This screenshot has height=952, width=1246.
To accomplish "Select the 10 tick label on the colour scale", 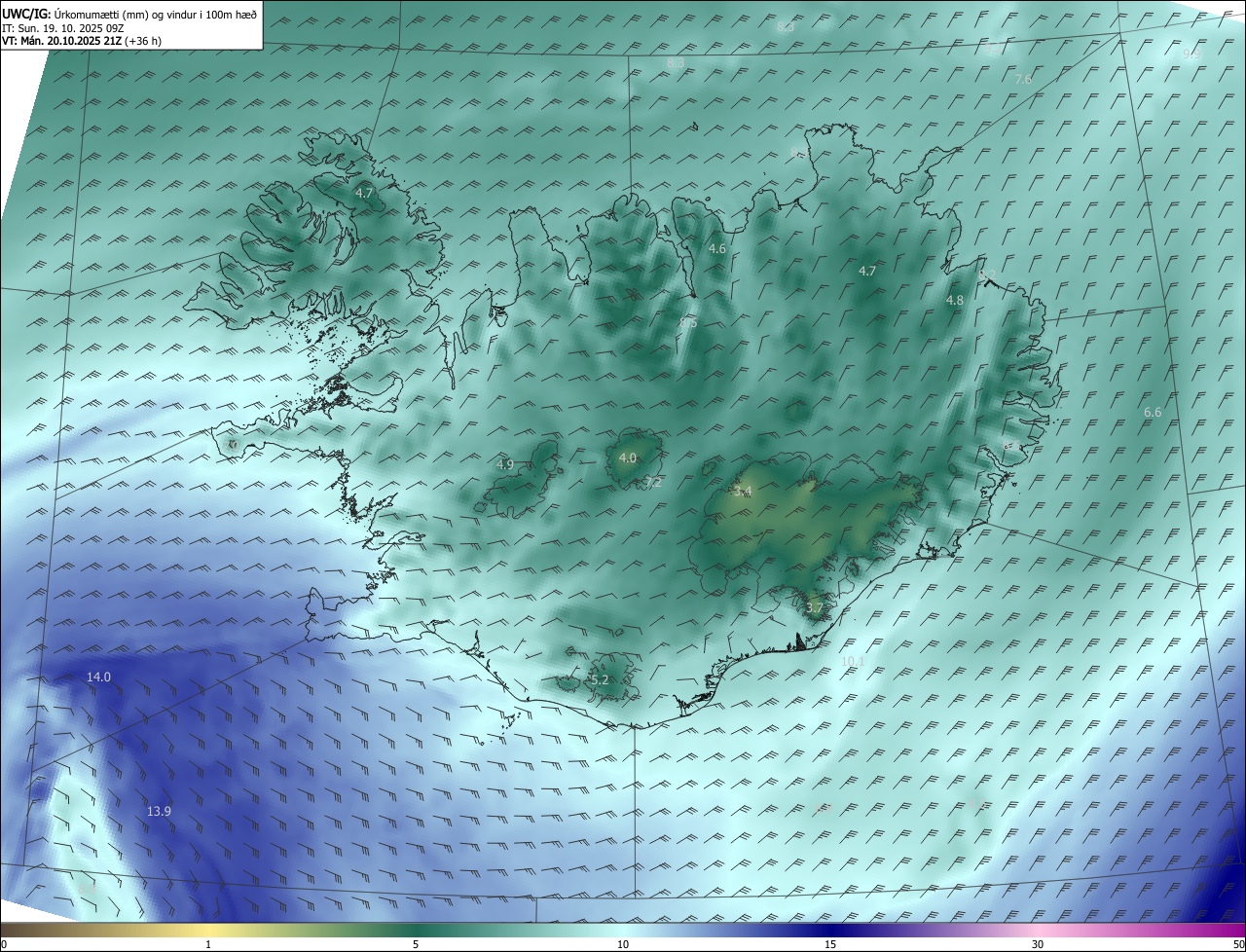I will coord(623,944).
